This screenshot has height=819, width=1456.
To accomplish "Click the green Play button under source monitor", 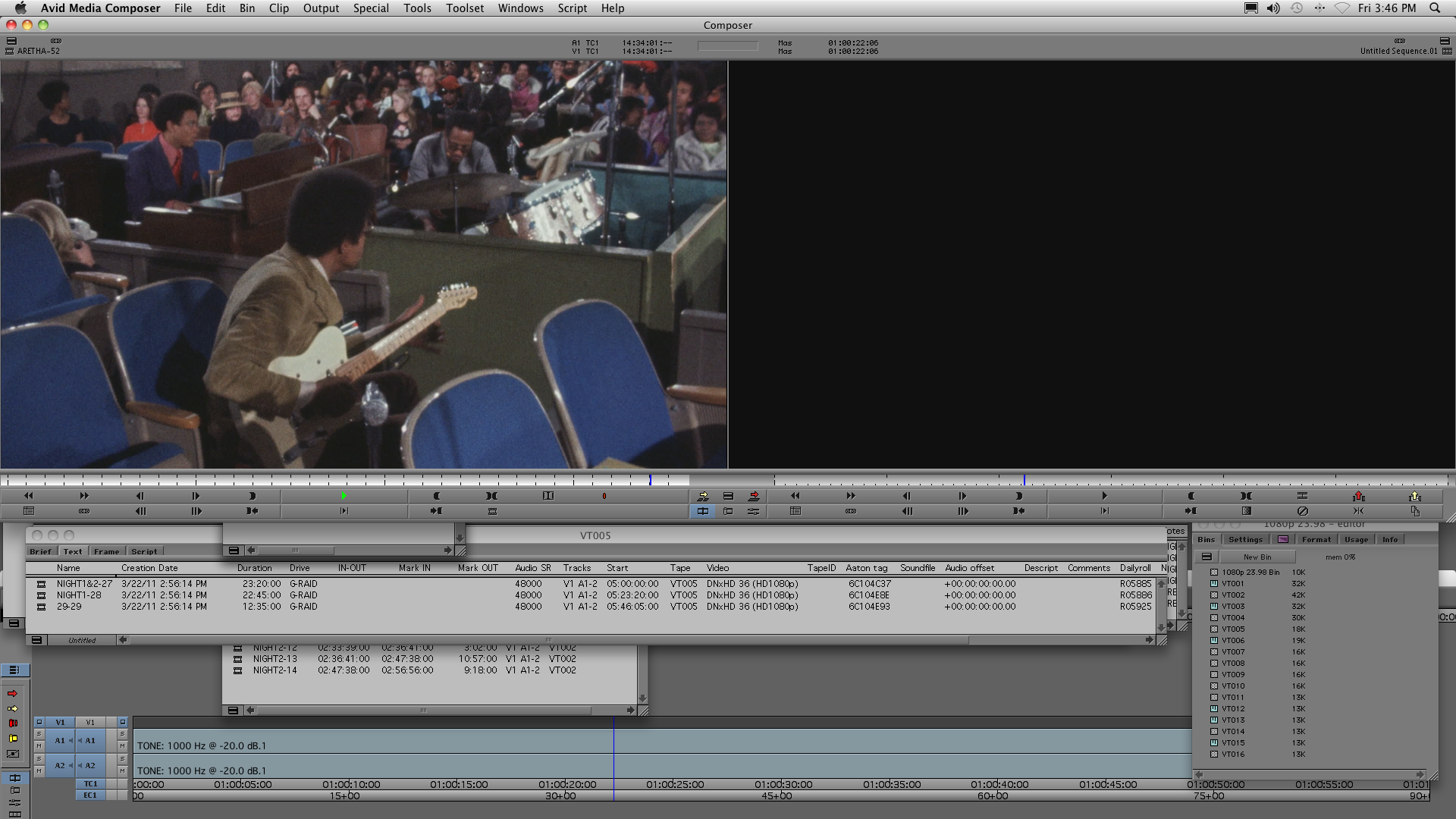I will click(344, 496).
